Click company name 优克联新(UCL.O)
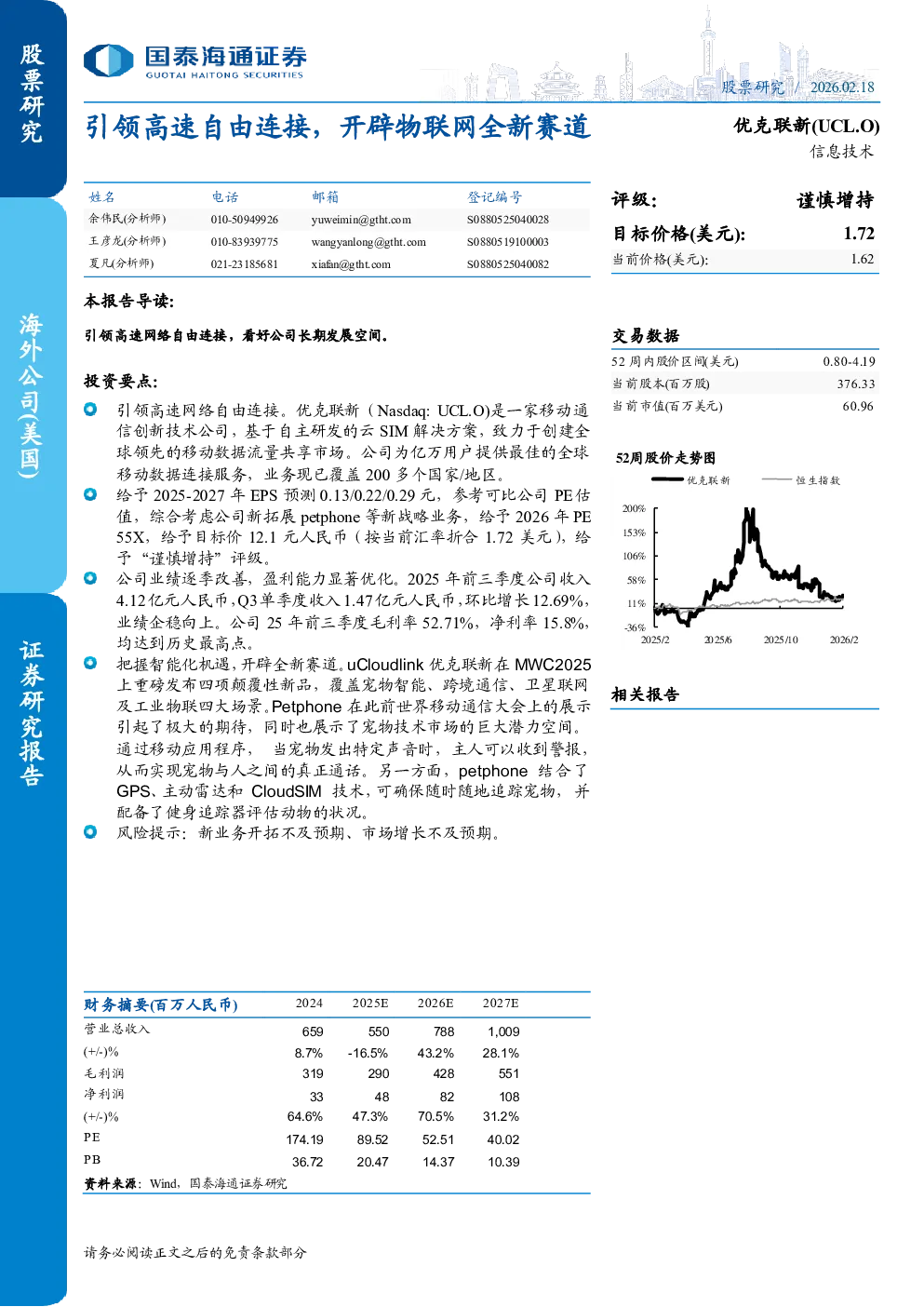Viewport: 924px width, 1307px height. pyautogui.click(x=807, y=126)
